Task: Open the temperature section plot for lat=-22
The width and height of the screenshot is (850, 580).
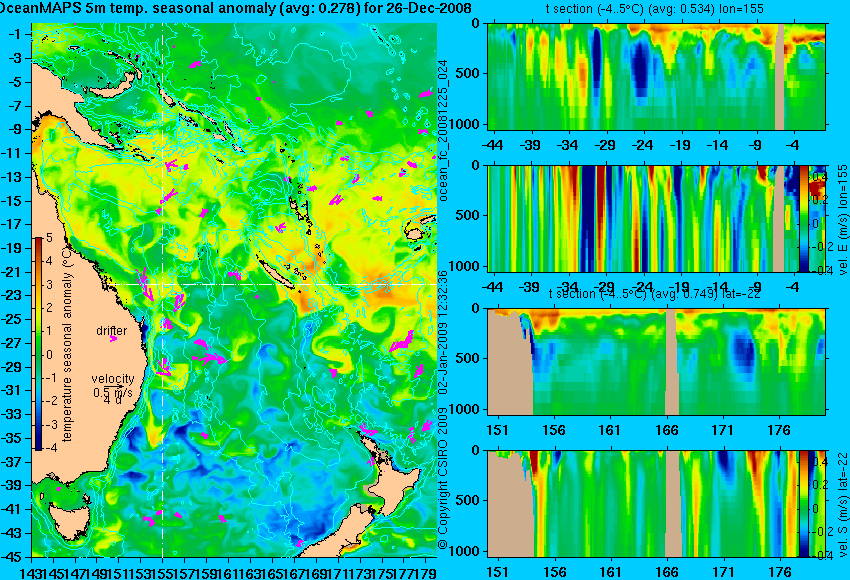Action: tap(656, 362)
